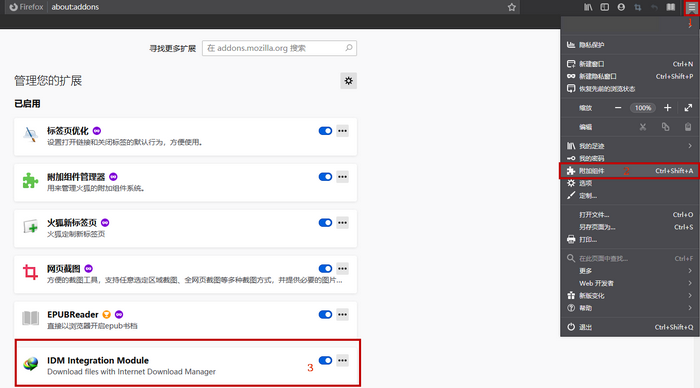Viewport: 700px width, 388px height.
Task: Show sidebars via the toolbar icon
Action: (x=604, y=7)
